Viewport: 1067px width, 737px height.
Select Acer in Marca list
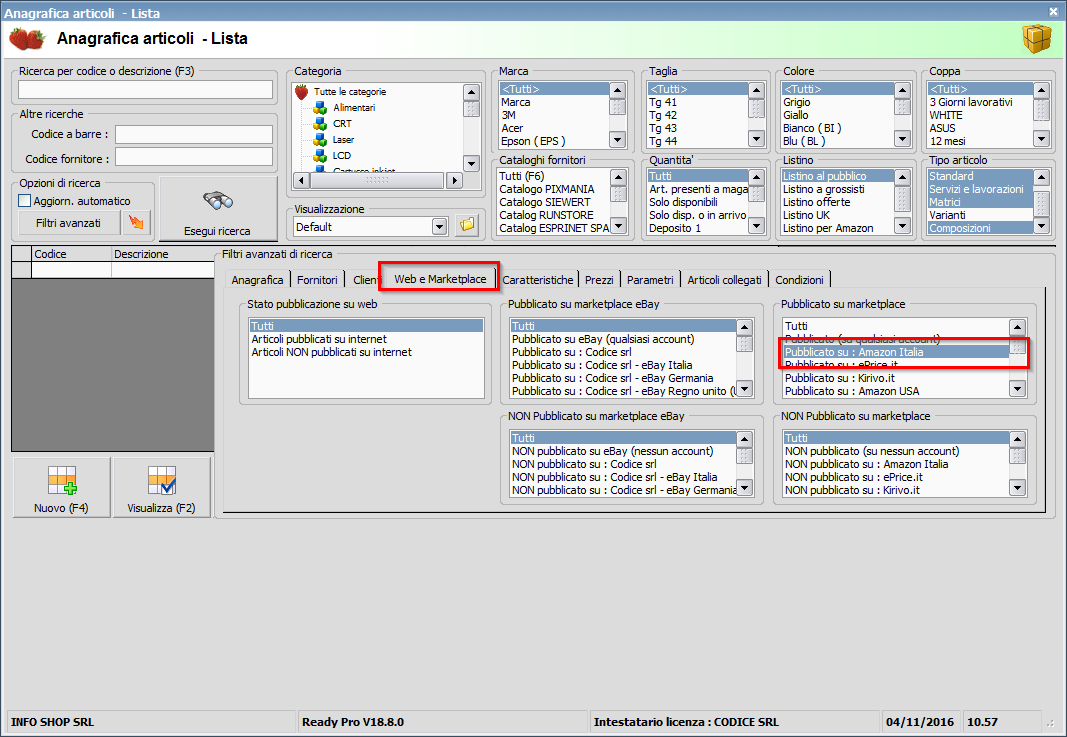click(x=553, y=128)
